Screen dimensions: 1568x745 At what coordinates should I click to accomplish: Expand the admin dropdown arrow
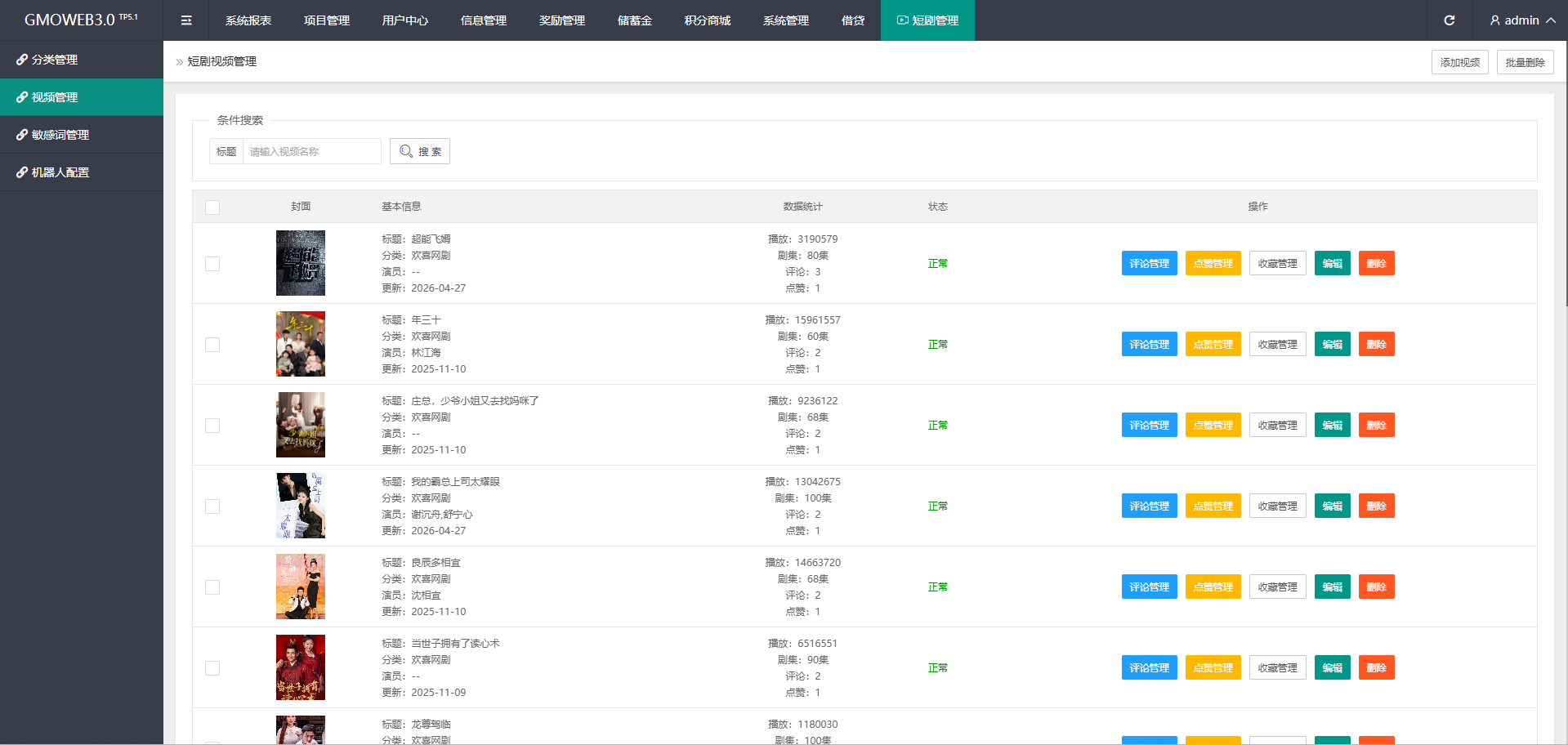(x=1550, y=20)
